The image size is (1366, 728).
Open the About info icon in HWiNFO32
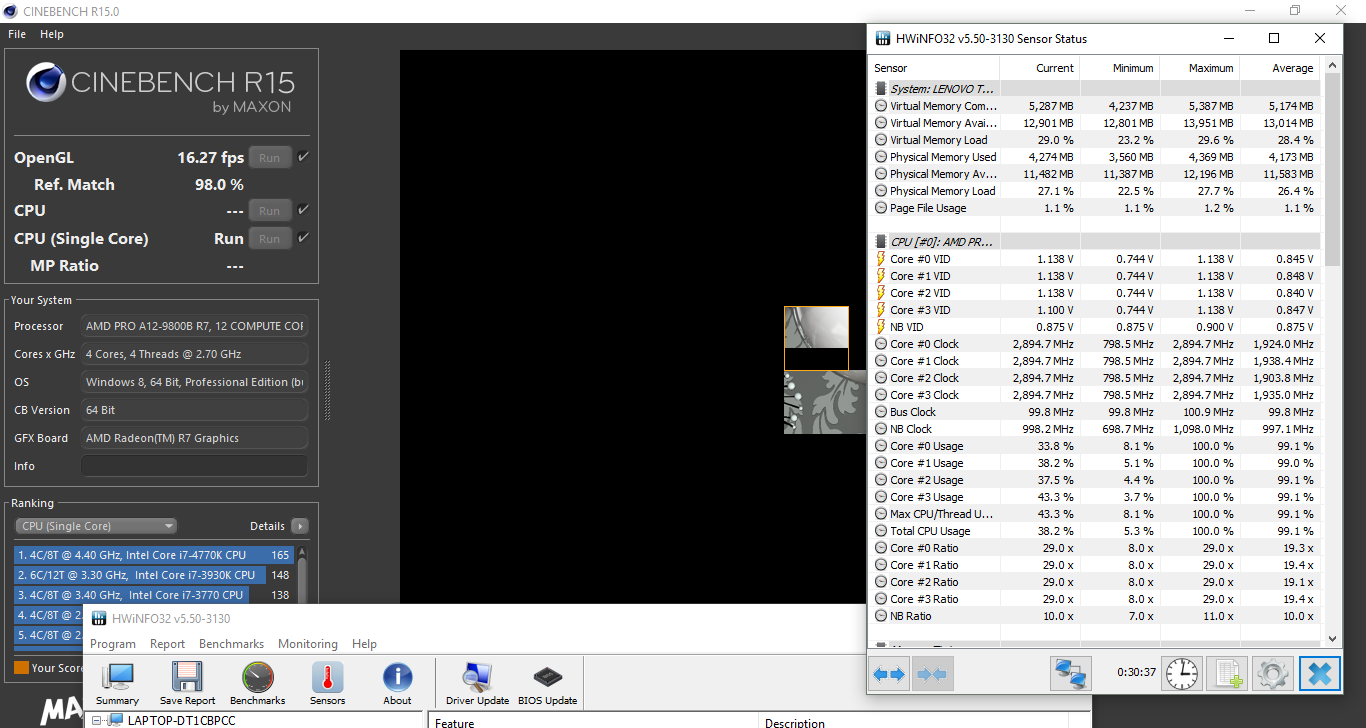click(x=397, y=684)
